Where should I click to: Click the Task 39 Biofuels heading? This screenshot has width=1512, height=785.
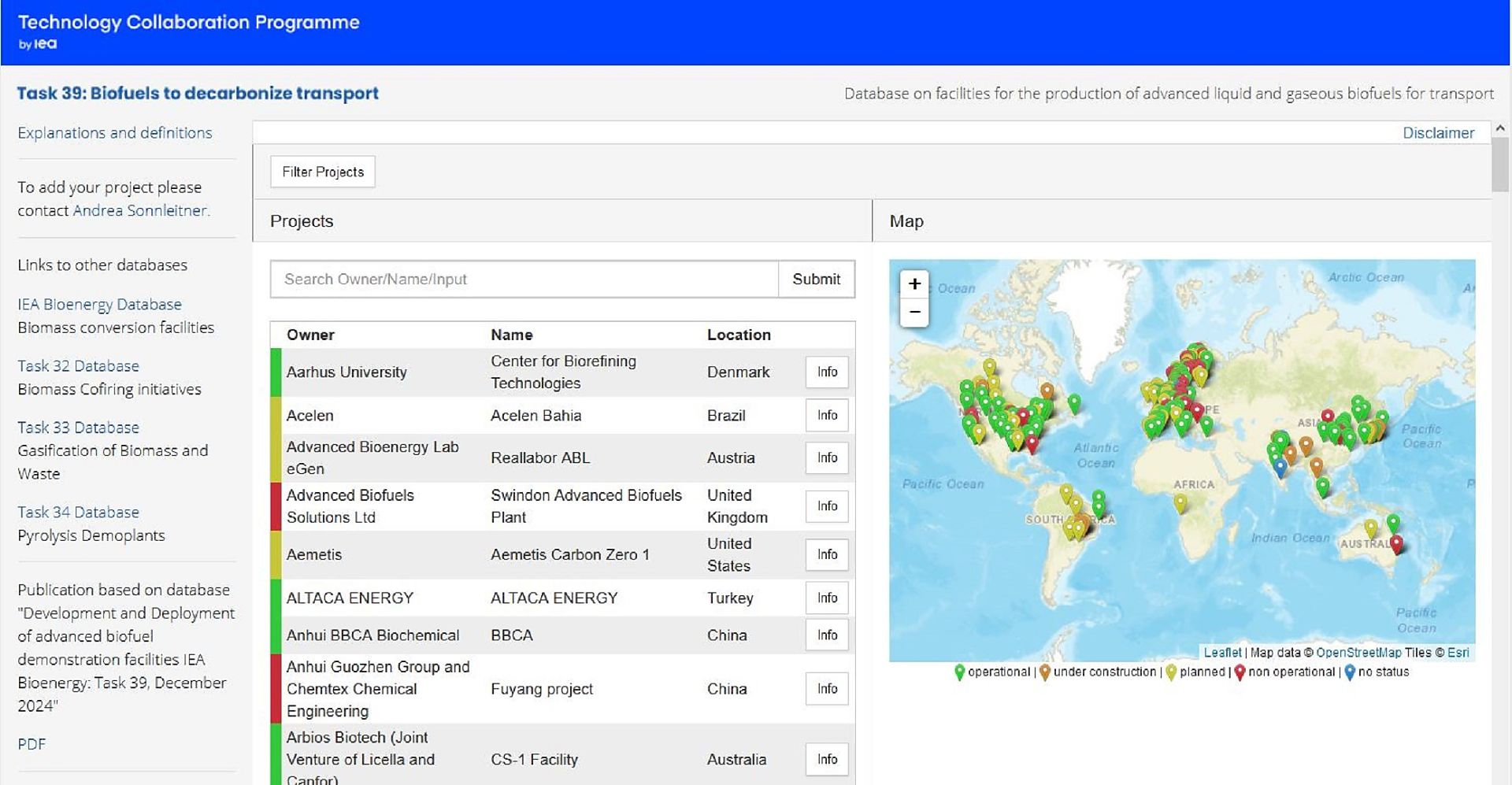[198, 93]
